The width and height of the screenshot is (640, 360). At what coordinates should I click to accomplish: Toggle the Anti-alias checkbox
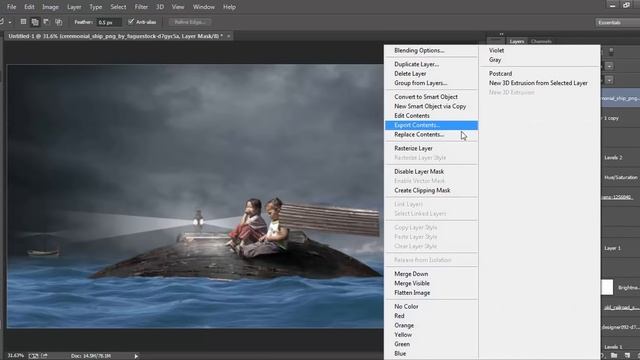131,22
